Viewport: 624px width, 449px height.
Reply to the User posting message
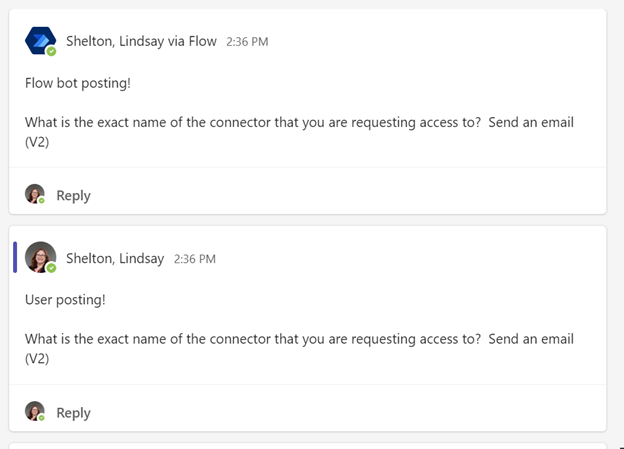tap(73, 412)
